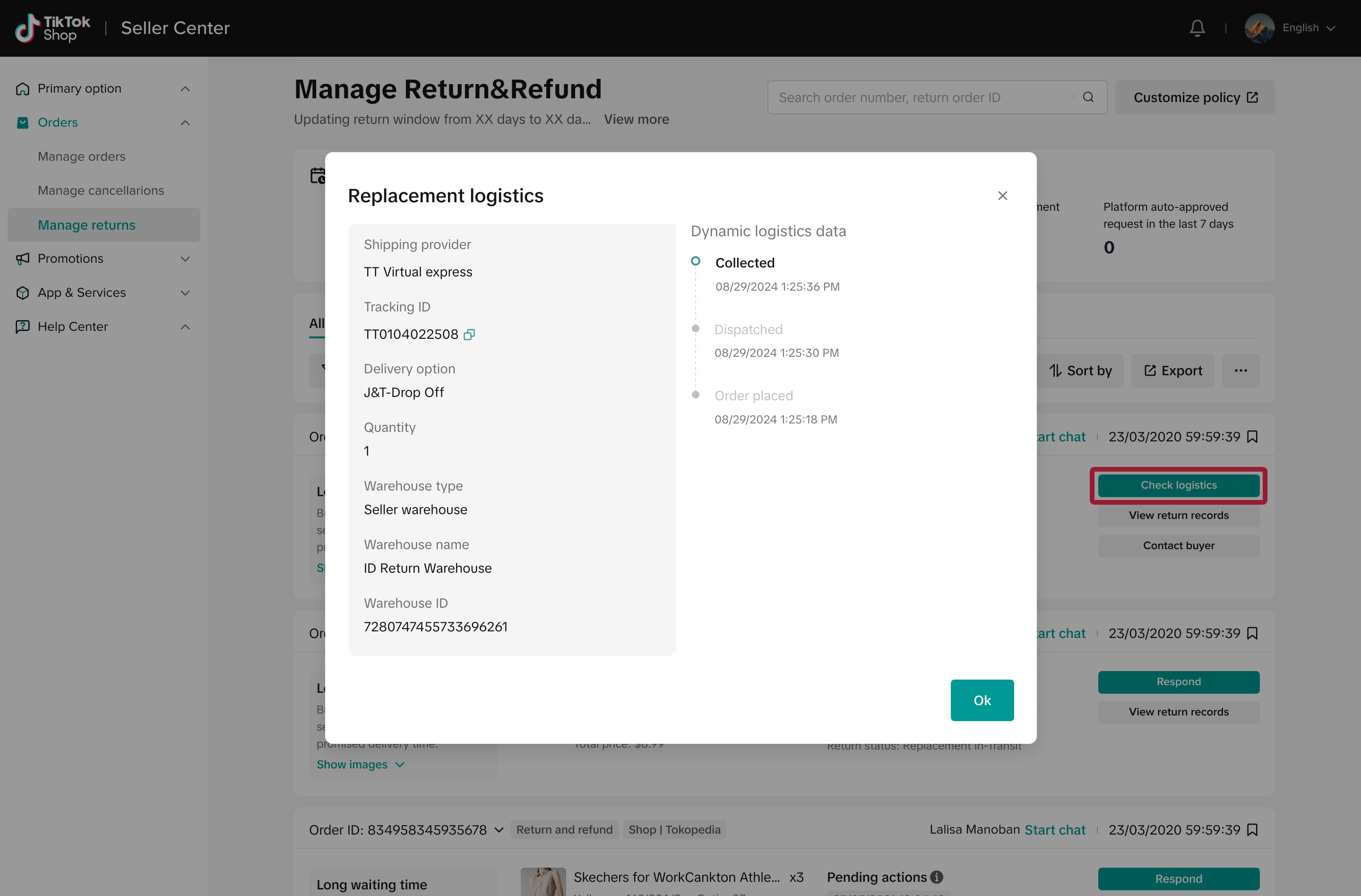The image size is (1361, 896).
Task: Open Manage orders in sidebar
Action: [81, 157]
